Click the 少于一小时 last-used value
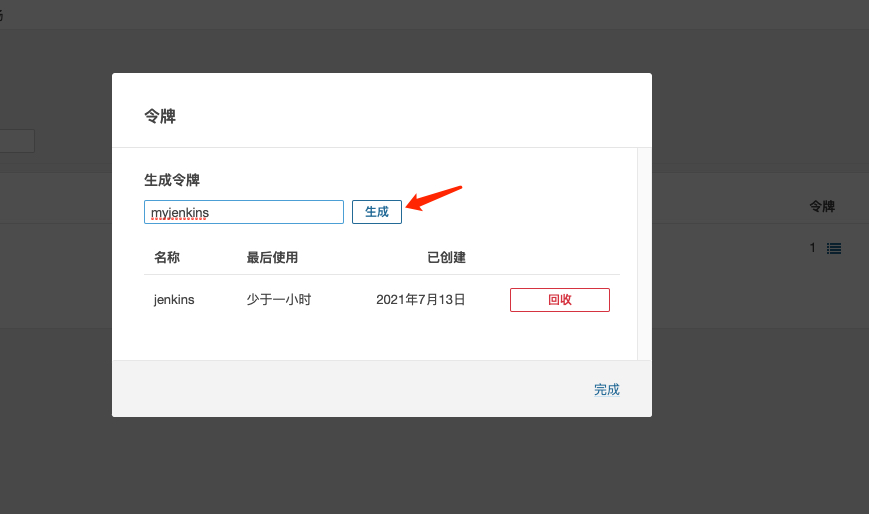This screenshot has width=869, height=514. coord(279,300)
